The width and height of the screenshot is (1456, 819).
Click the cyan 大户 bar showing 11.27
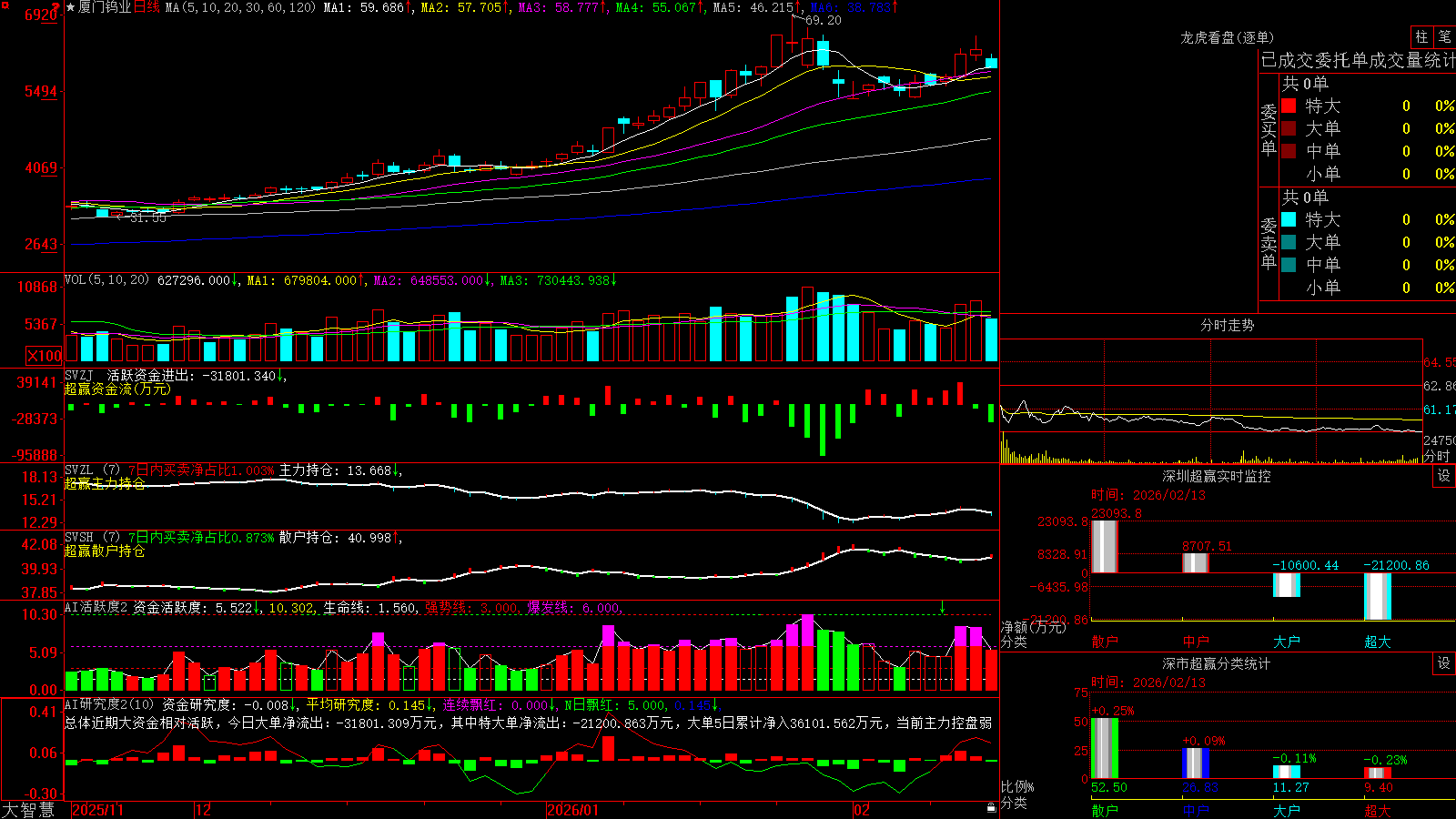click(1287, 772)
